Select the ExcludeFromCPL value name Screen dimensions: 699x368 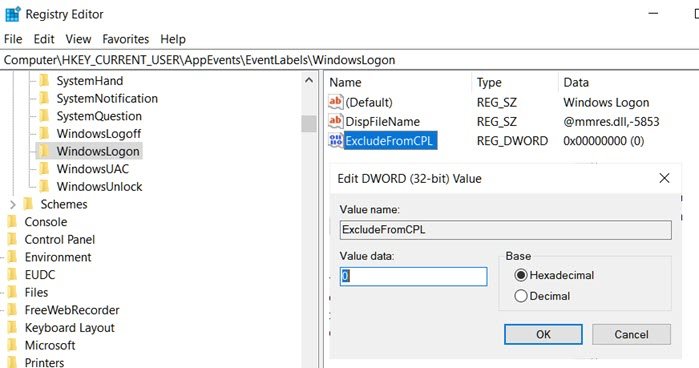[389, 141]
